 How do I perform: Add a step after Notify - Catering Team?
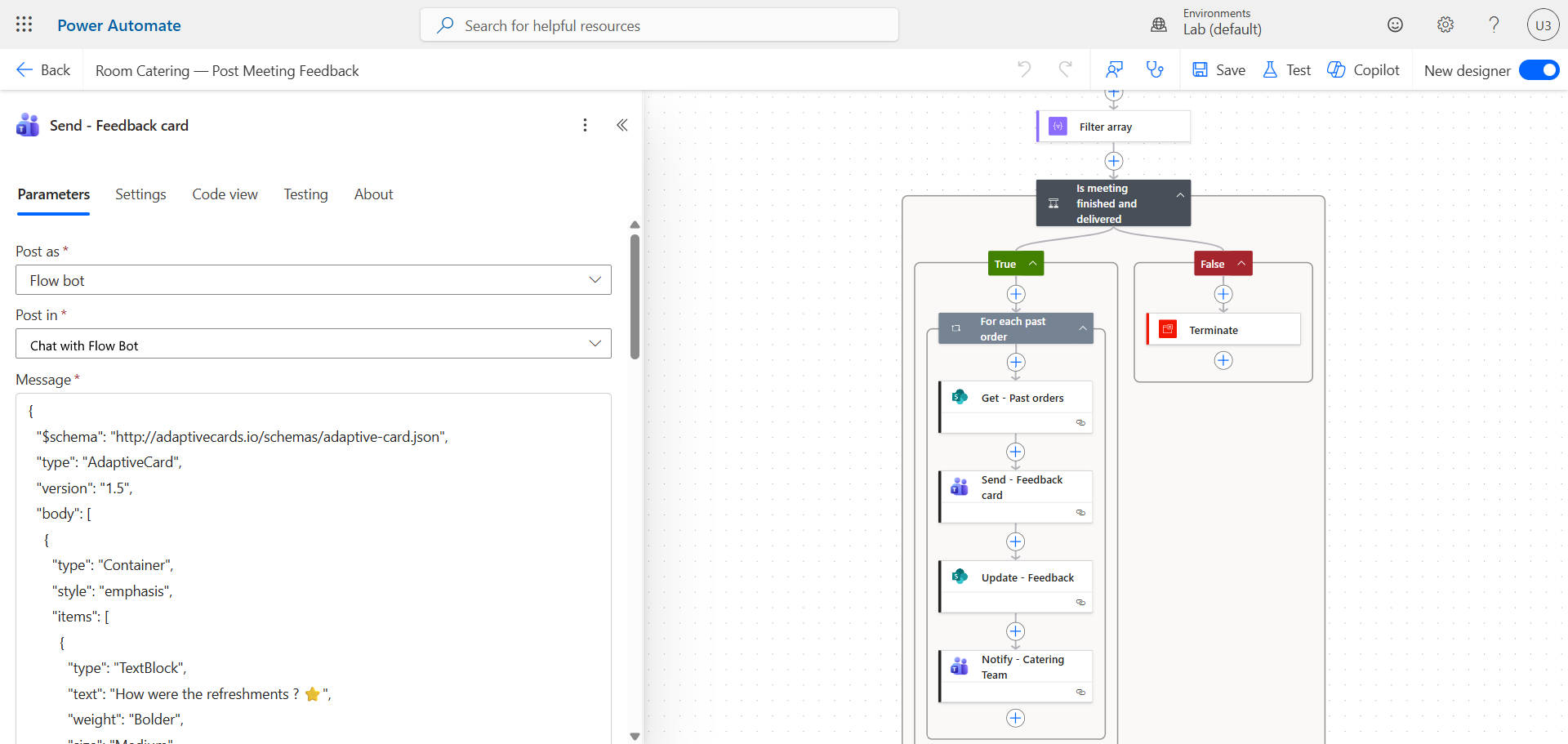point(1016,718)
